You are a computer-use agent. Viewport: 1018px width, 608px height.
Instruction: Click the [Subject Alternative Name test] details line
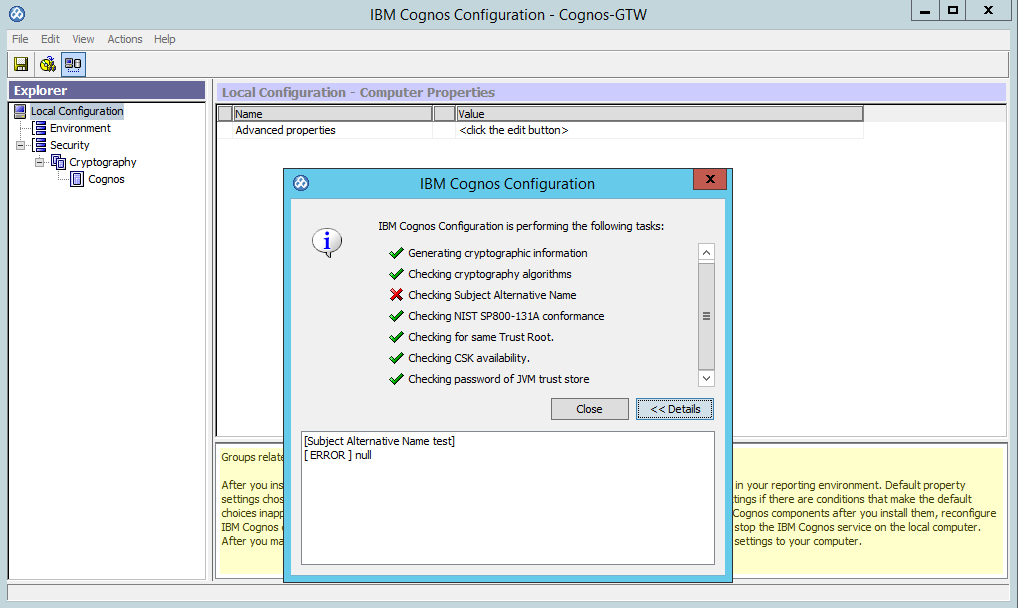click(379, 441)
